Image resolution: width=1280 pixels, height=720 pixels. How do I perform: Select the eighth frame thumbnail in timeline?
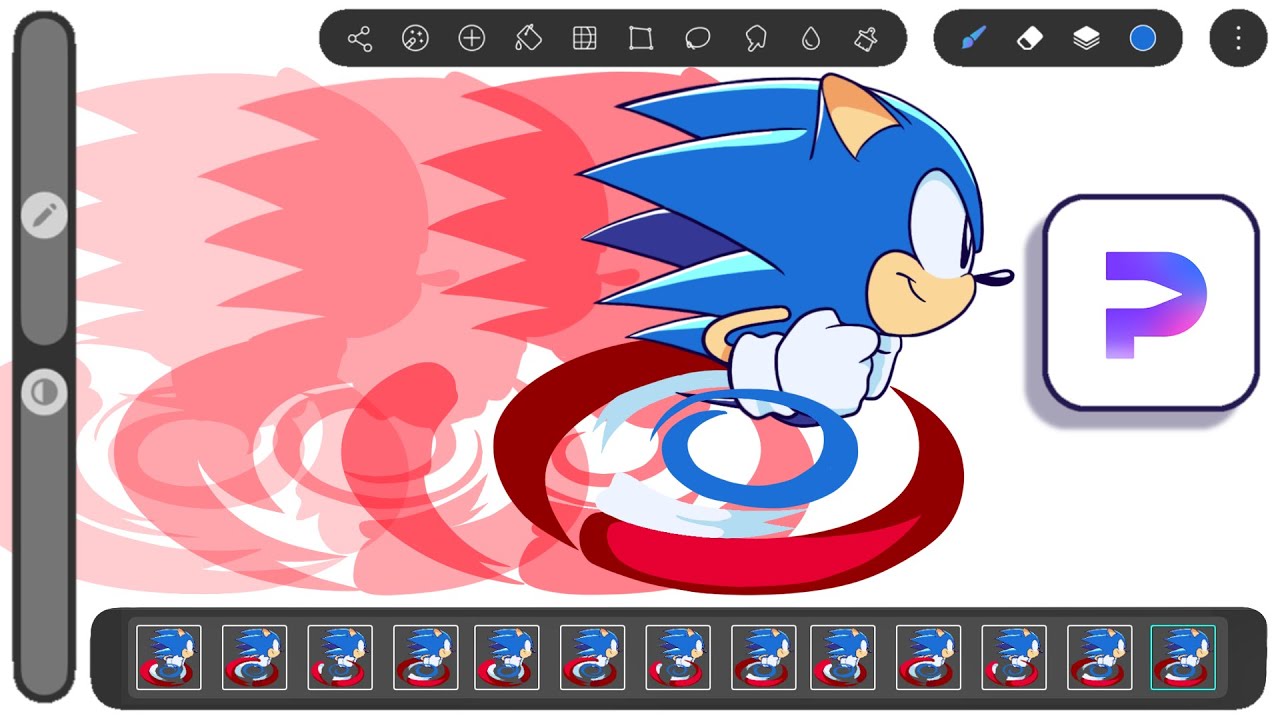(x=764, y=657)
